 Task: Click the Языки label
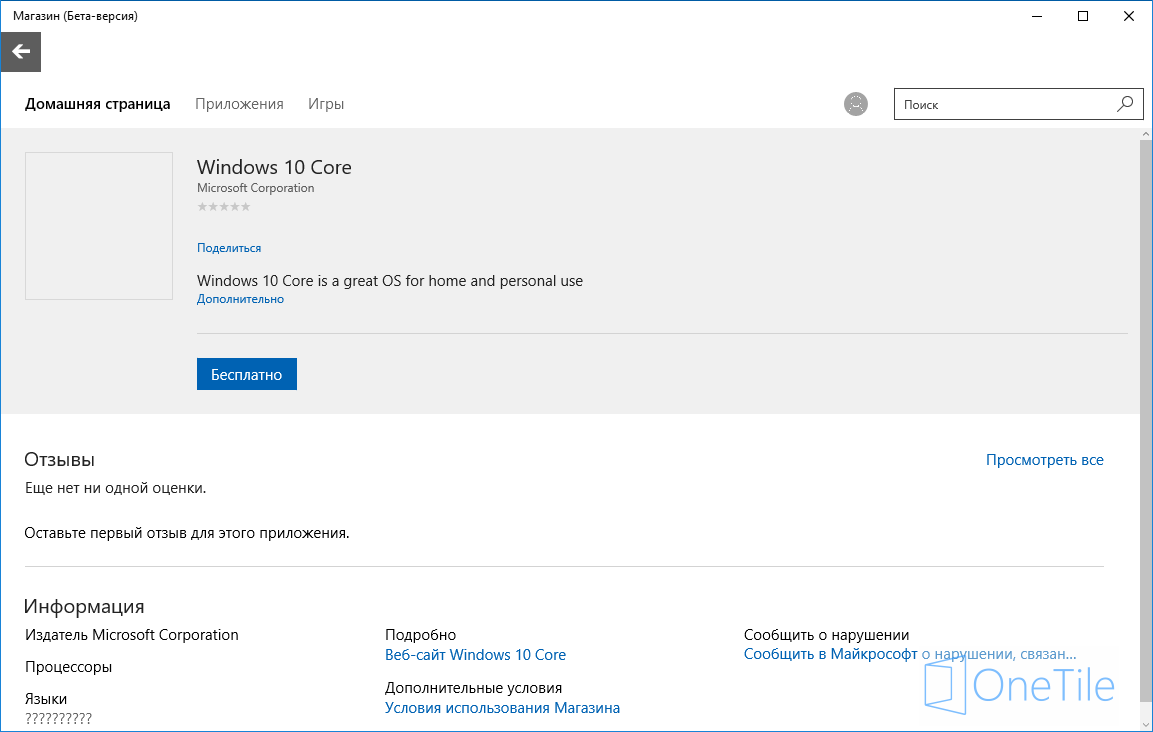(46, 699)
